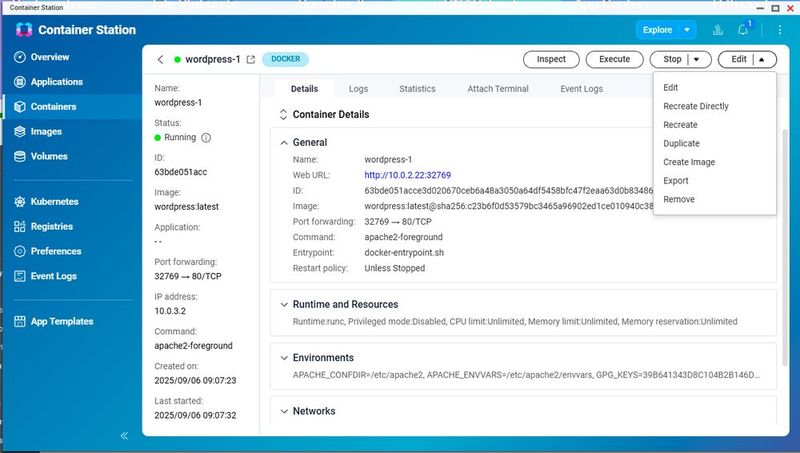800x453 pixels.
Task: Click image name wordpress:latest in sidebar
Action: 186,207
